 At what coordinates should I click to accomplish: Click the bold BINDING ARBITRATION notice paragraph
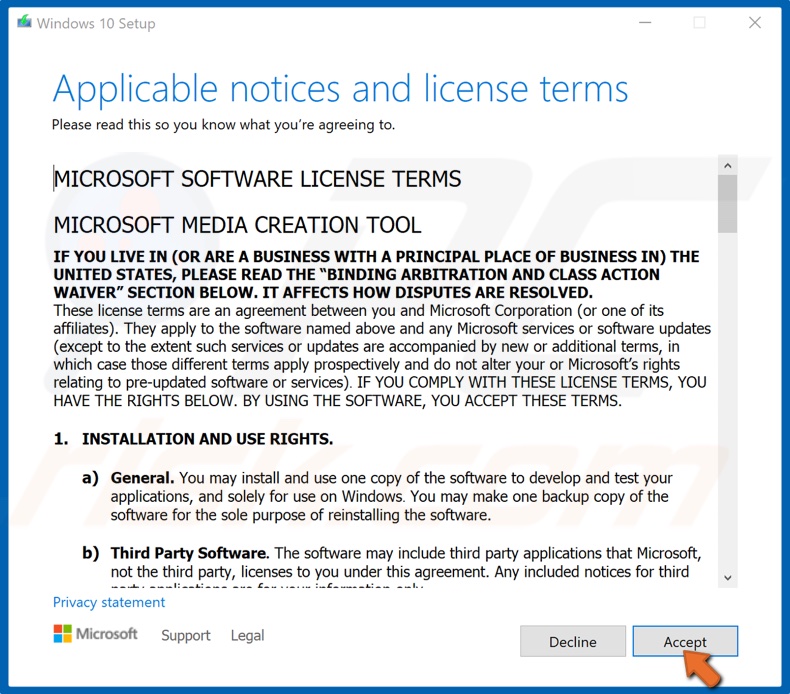(376, 275)
